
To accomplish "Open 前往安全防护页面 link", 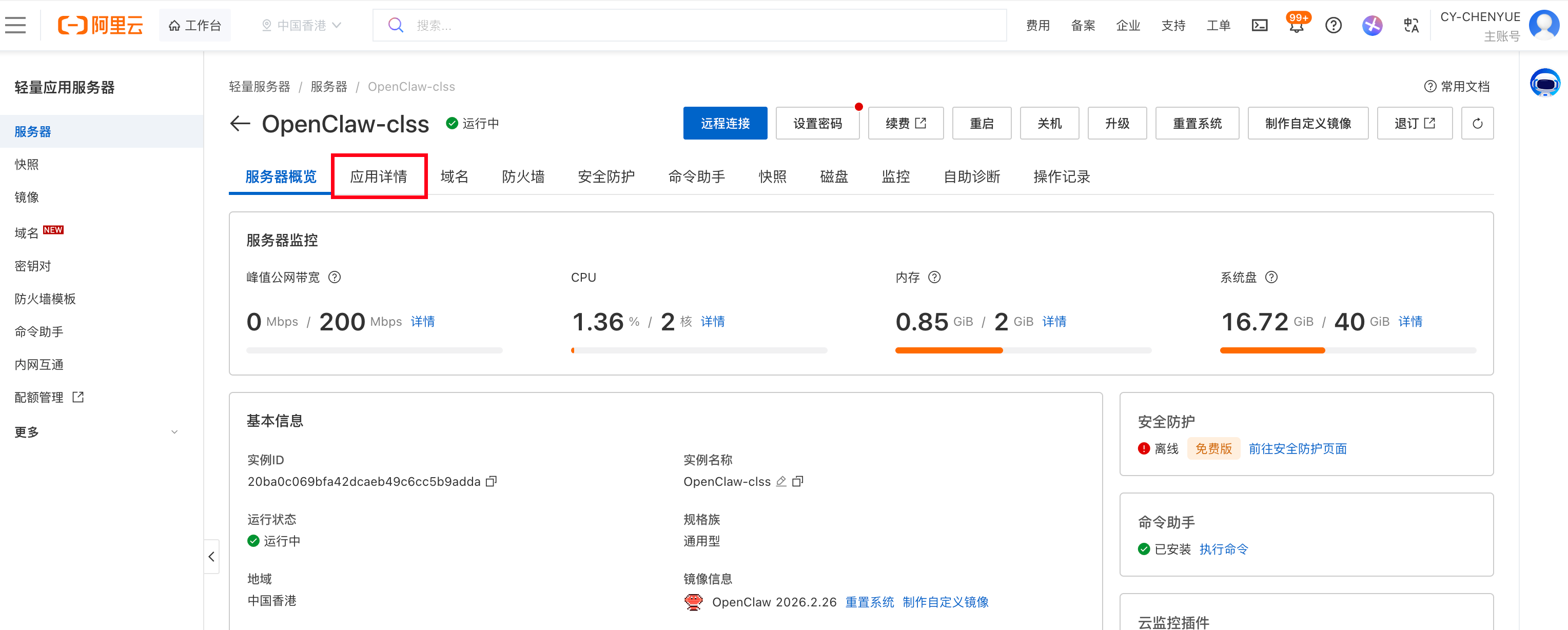I will pos(1297,448).
